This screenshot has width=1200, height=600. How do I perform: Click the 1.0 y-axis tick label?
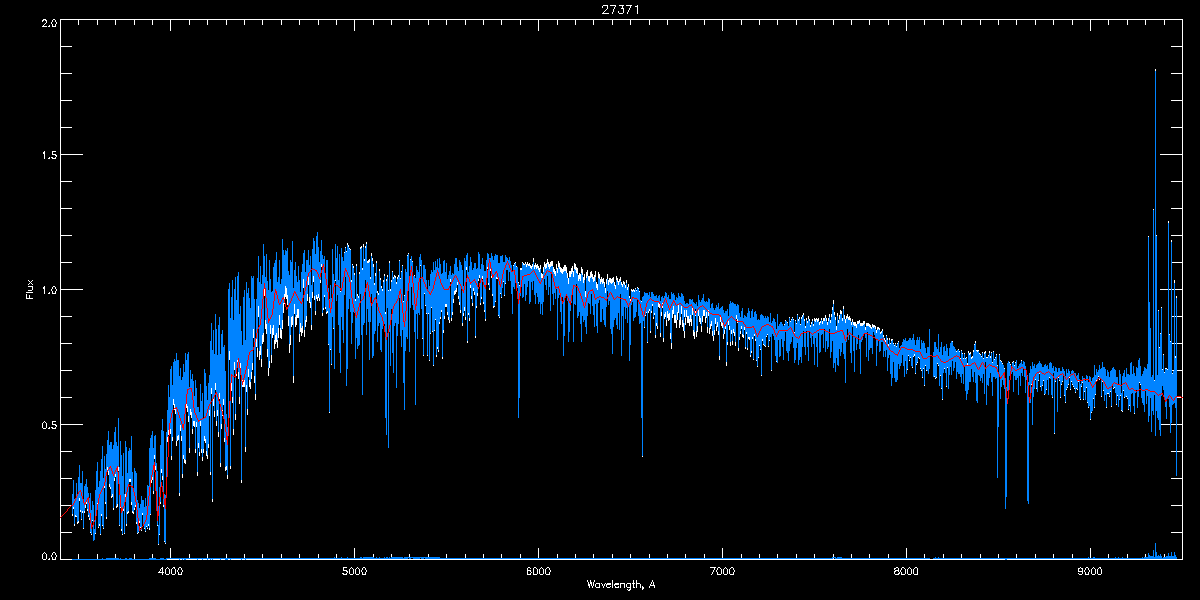point(48,289)
